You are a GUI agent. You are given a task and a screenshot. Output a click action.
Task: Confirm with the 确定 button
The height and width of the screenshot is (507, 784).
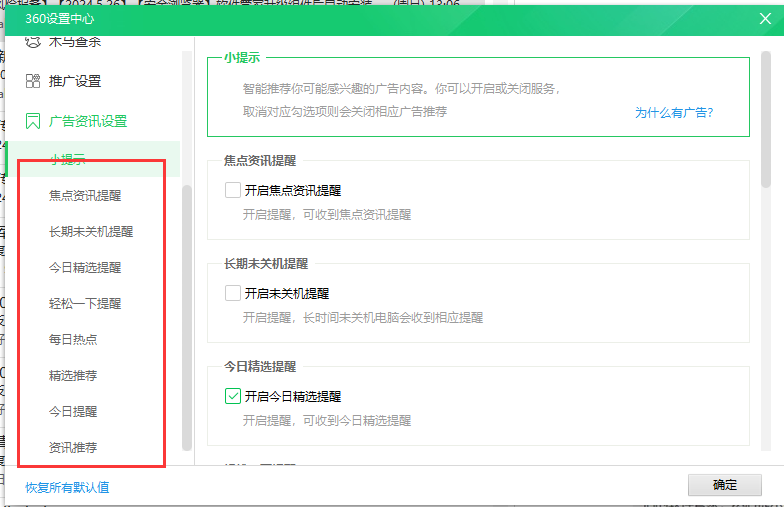click(x=724, y=485)
